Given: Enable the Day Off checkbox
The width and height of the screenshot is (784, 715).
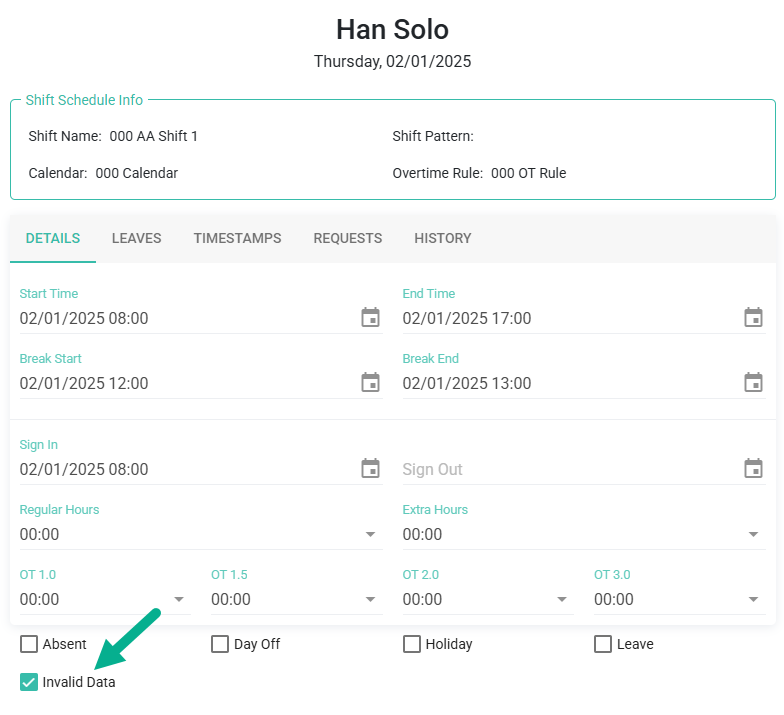Looking at the screenshot, I should pos(220,644).
